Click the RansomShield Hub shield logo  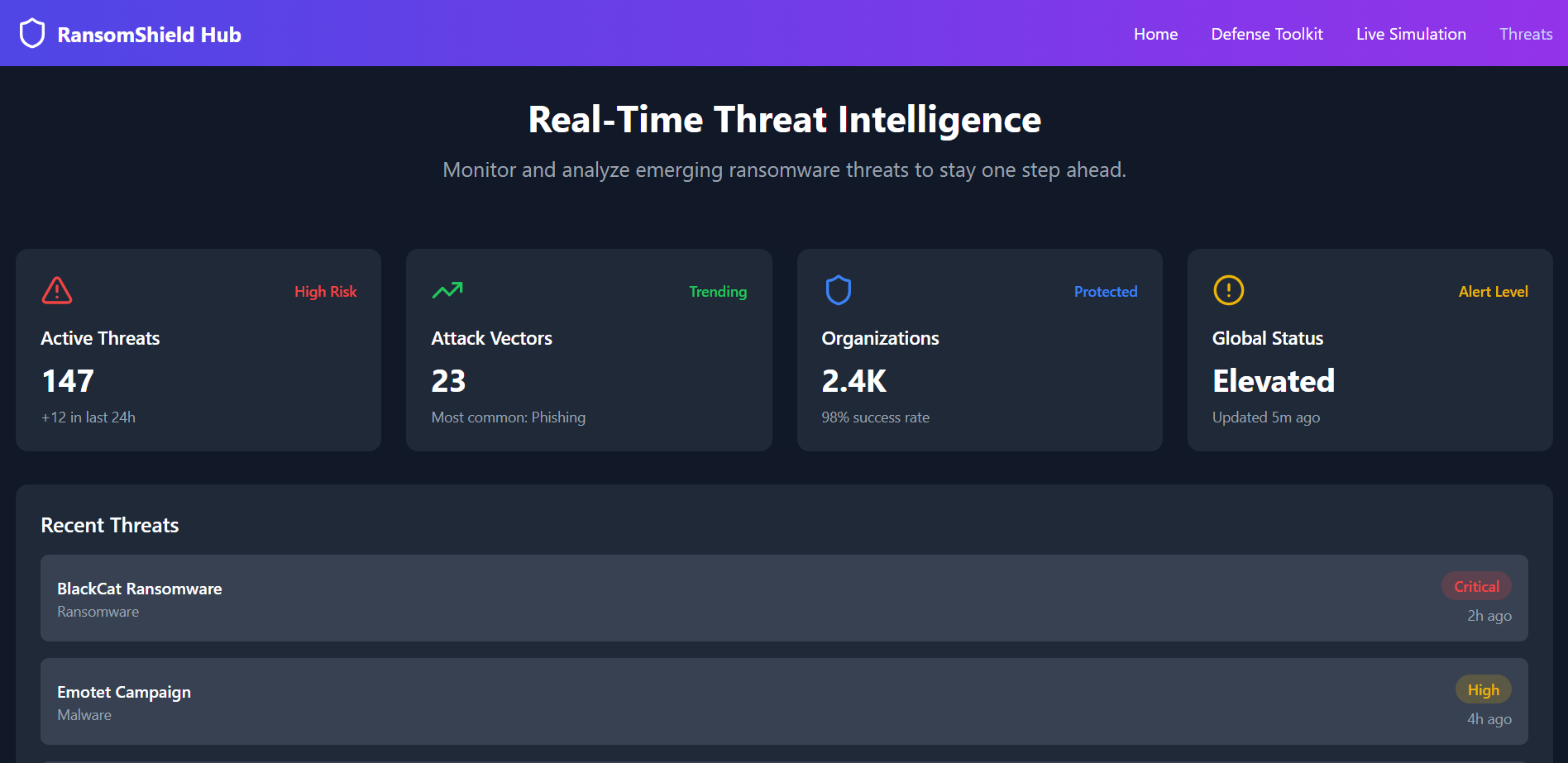[x=31, y=33]
